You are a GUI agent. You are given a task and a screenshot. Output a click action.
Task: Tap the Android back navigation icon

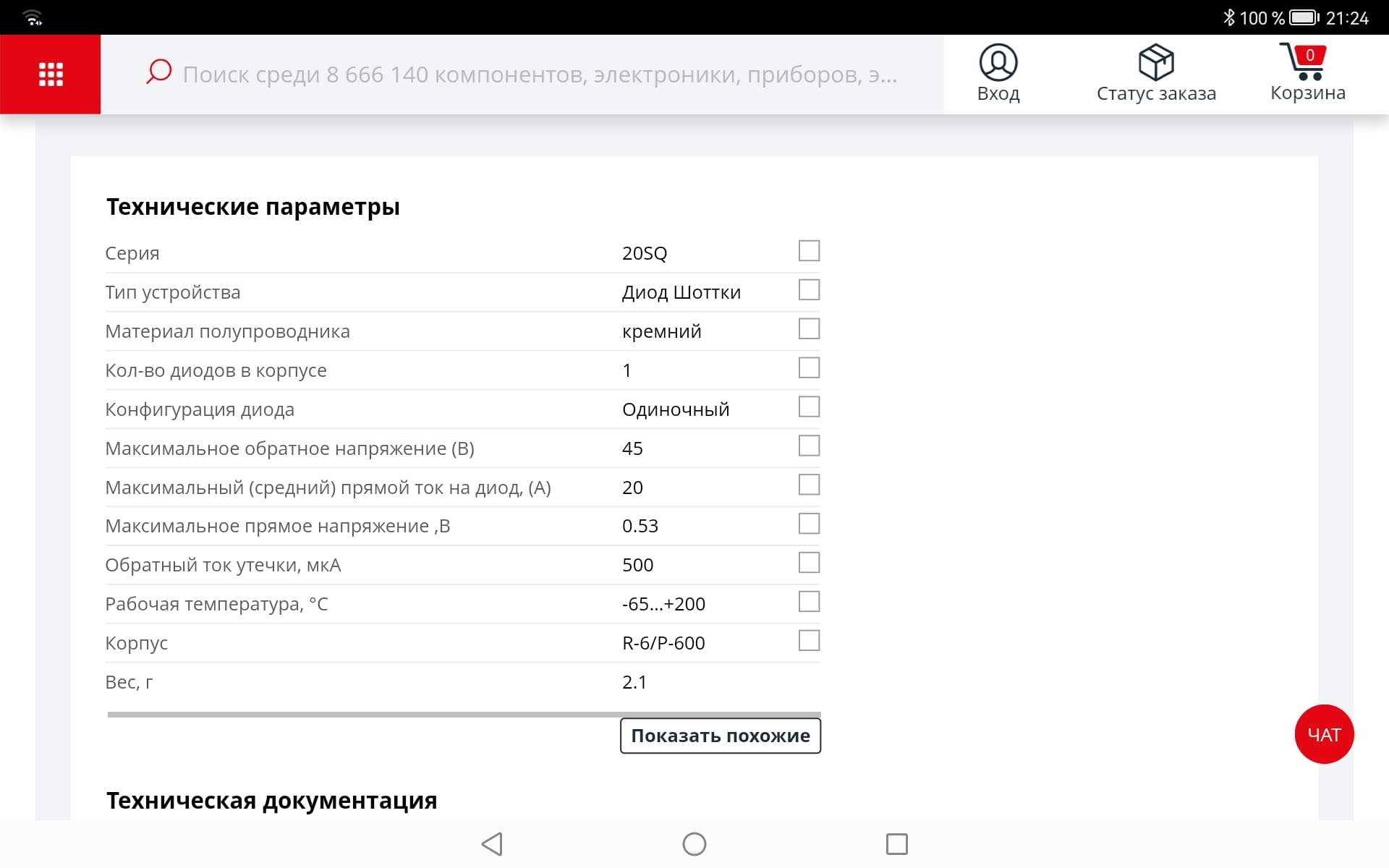[492, 843]
